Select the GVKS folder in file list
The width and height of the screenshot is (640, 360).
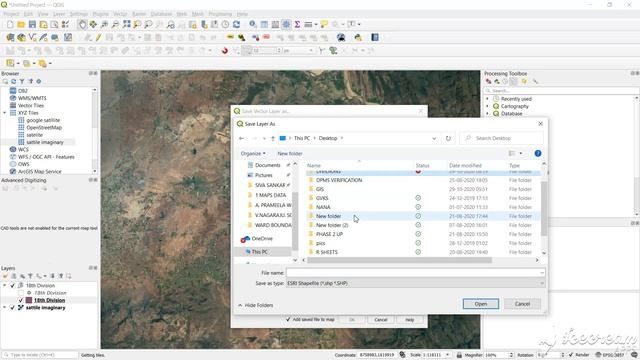coord(322,198)
